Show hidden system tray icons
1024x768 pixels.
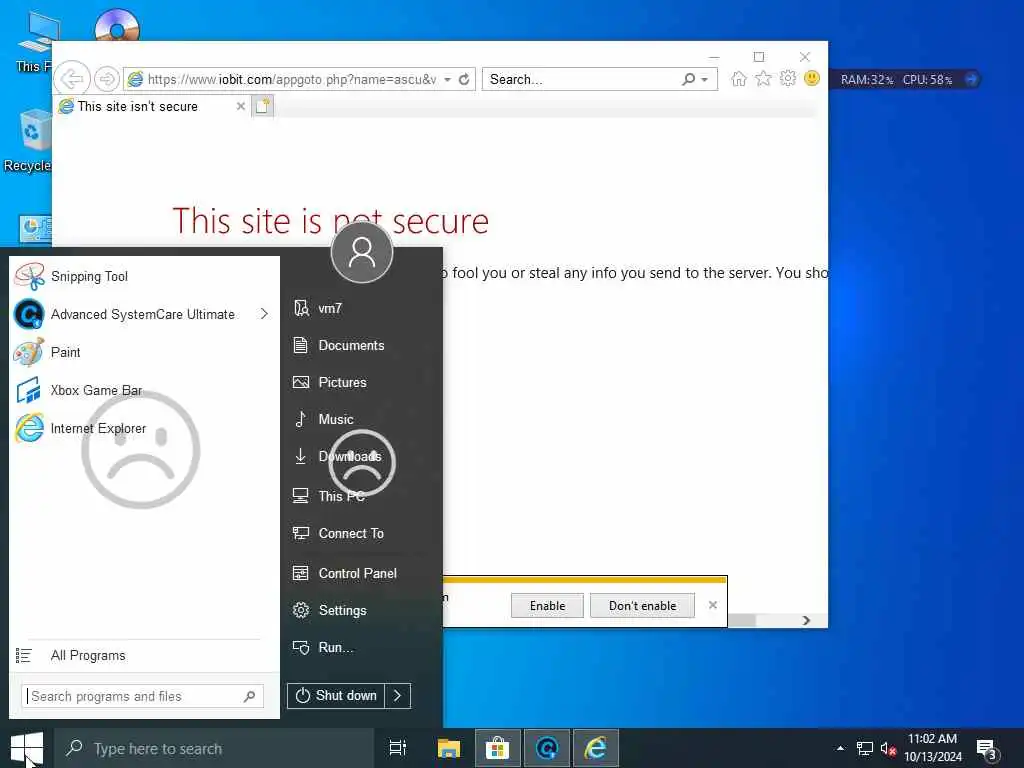tap(840, 748)
